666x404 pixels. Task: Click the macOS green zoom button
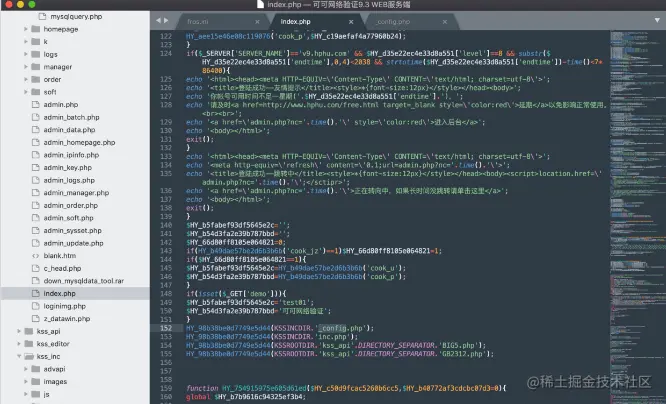click(x=32, y=5)
